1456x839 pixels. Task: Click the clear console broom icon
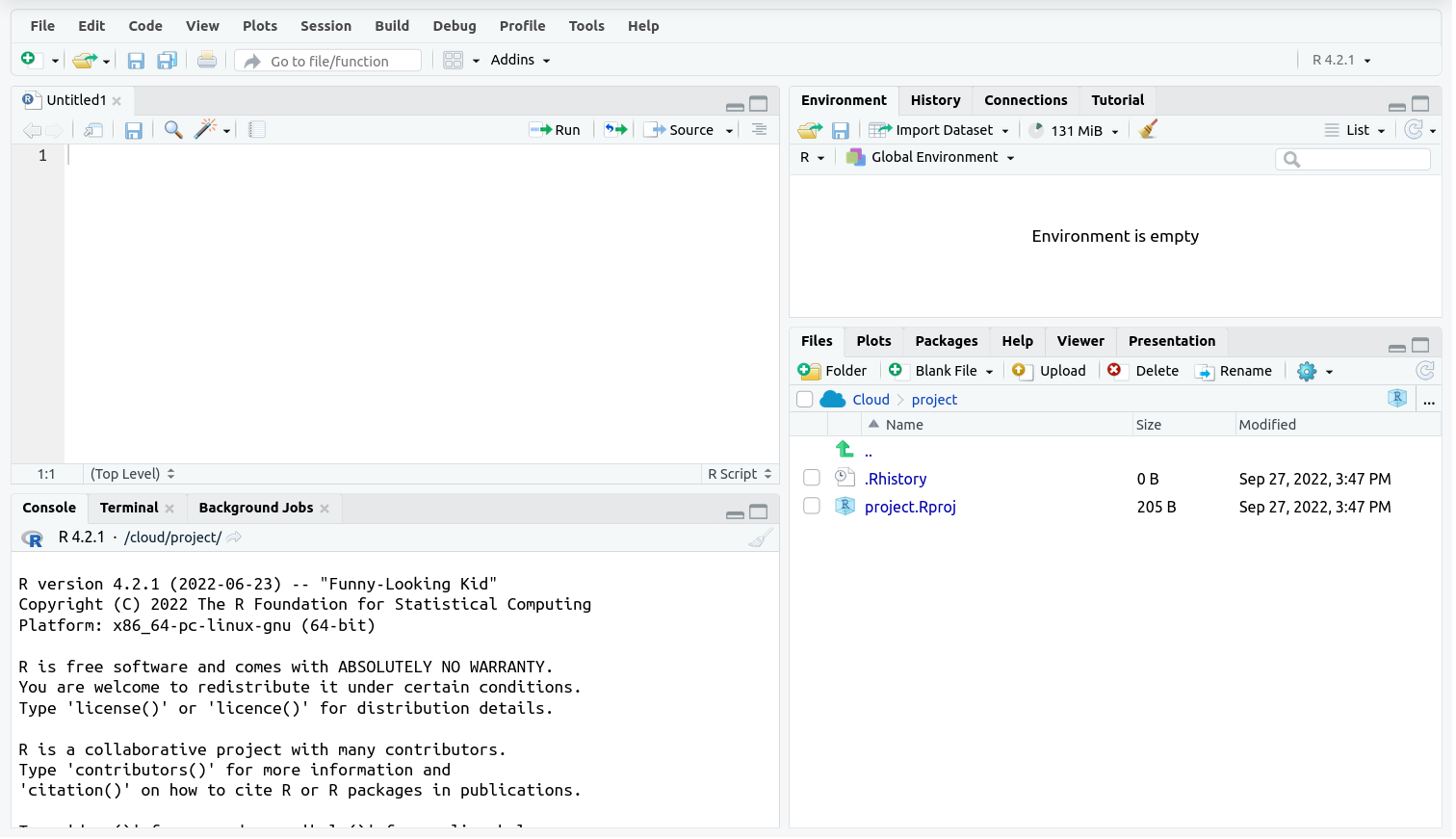point(760,538)
